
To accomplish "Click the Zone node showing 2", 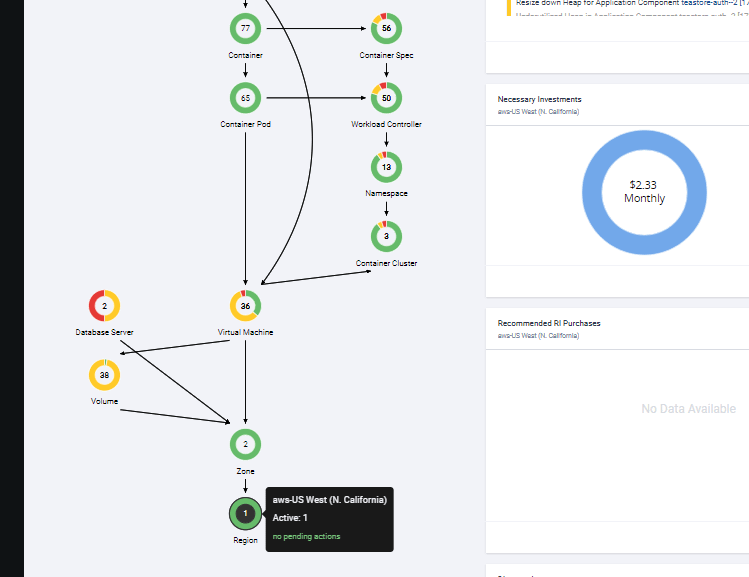I will (245, 444).
